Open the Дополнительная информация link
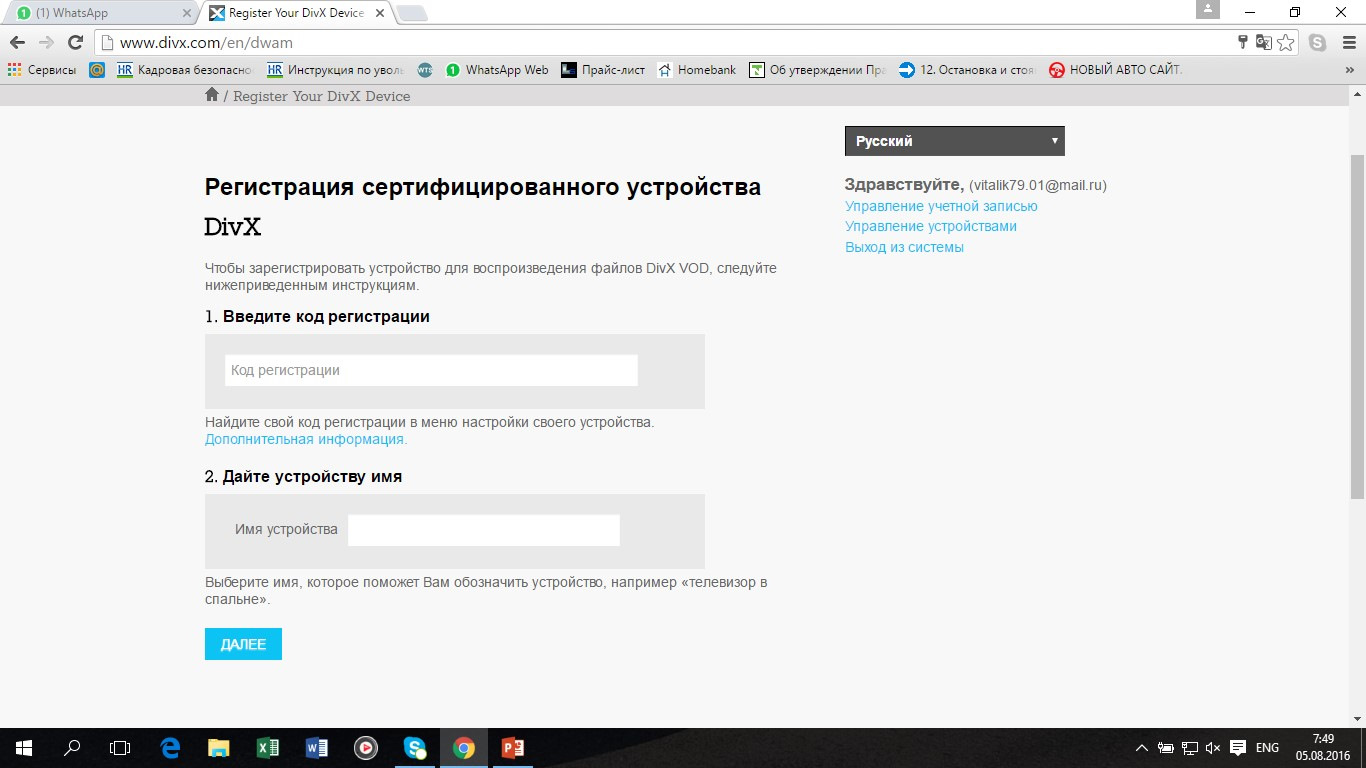 pos(306,439)
